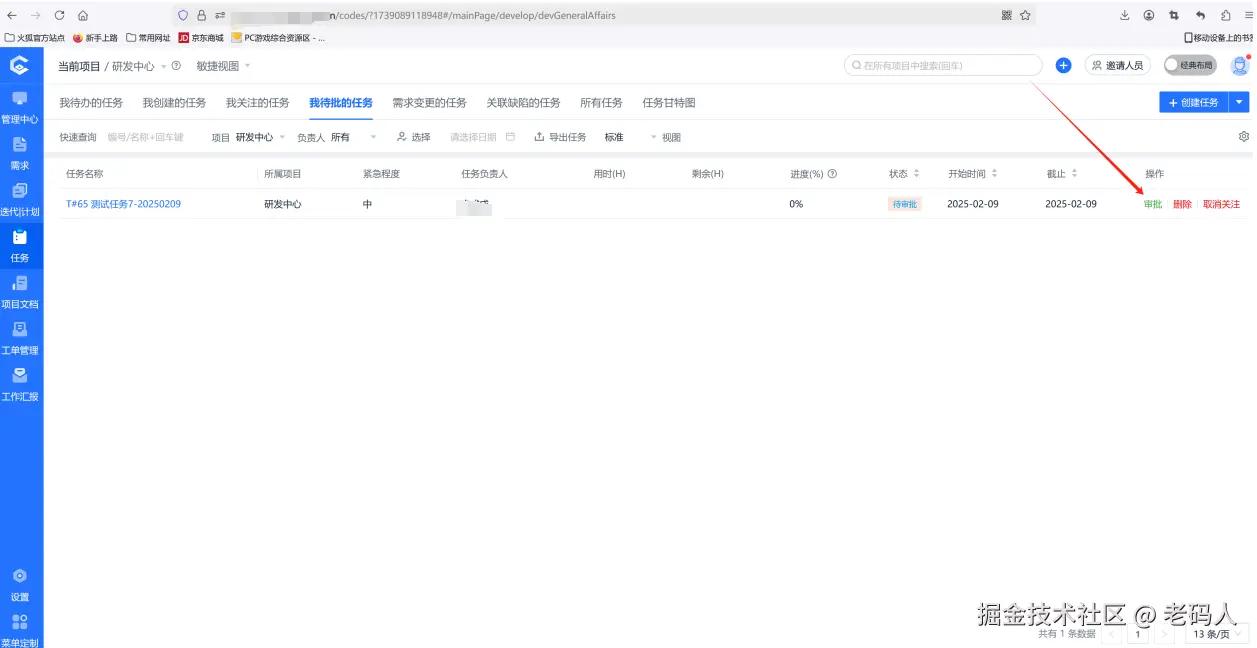Click the help icon next to 进度(%)

coord(832,174)
